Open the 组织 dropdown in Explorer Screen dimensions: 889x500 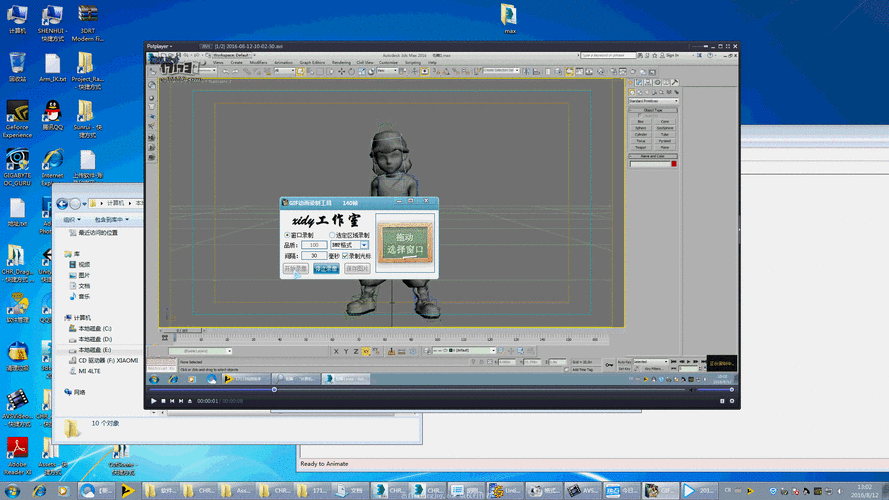[x=71, y=219]
